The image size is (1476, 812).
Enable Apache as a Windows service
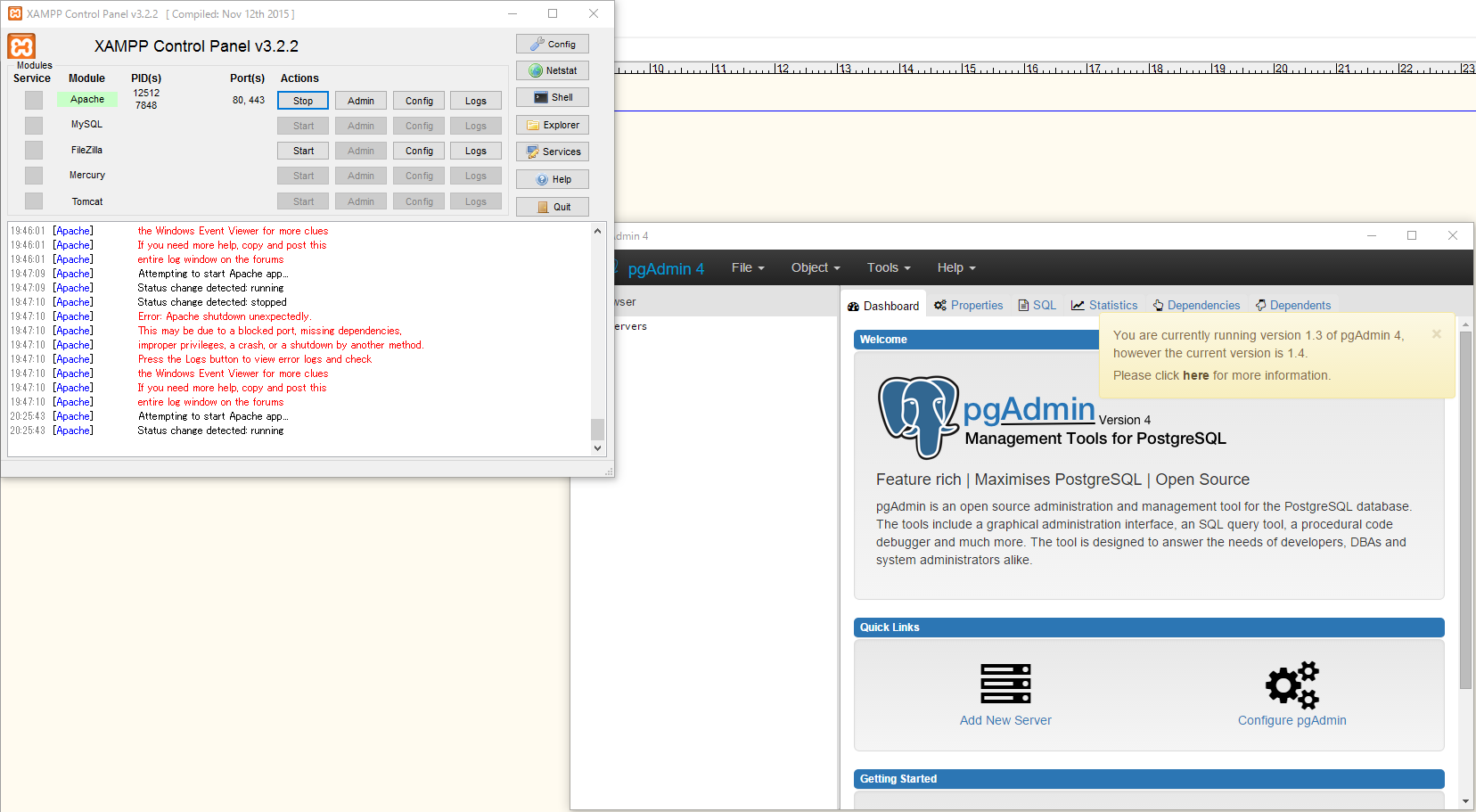point(33,100)
